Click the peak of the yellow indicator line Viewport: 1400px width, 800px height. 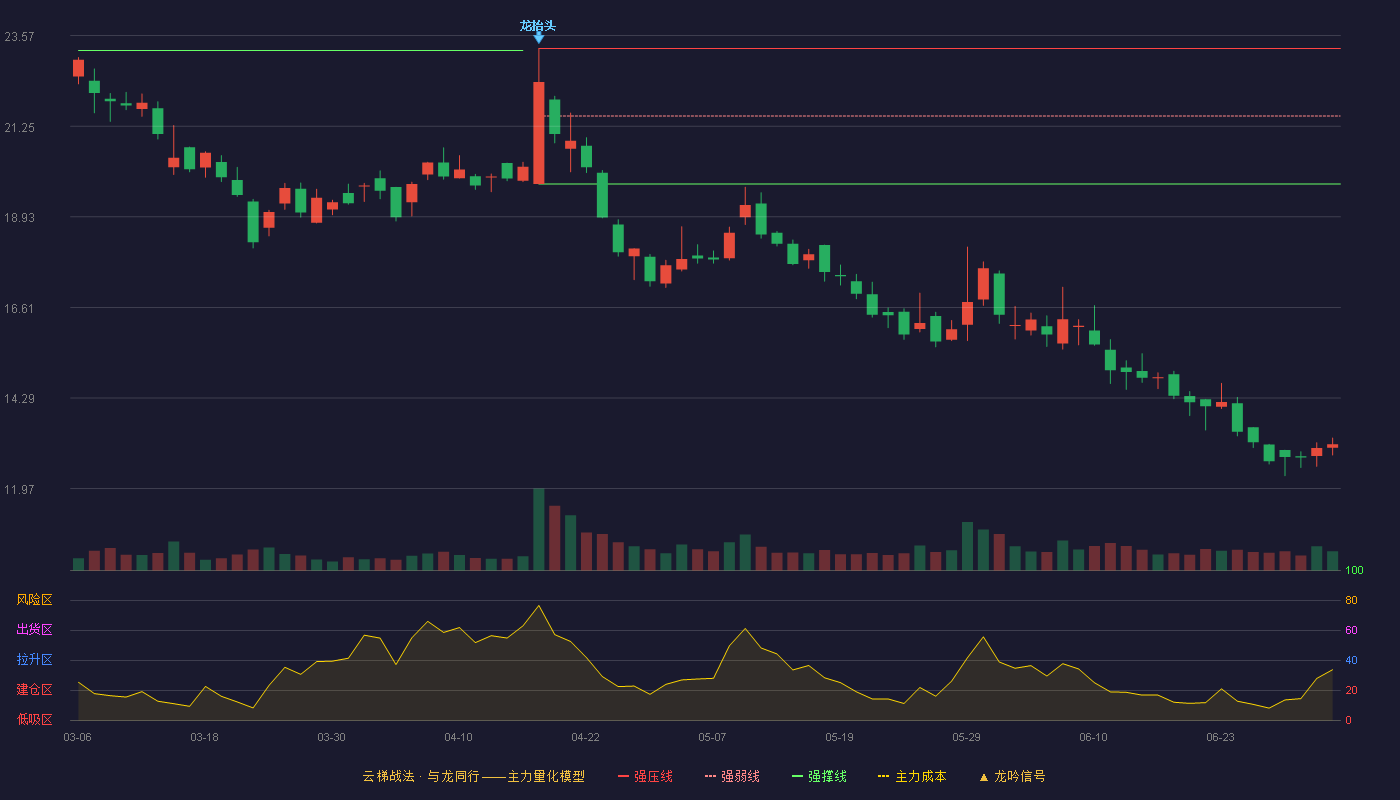[538, 605]
